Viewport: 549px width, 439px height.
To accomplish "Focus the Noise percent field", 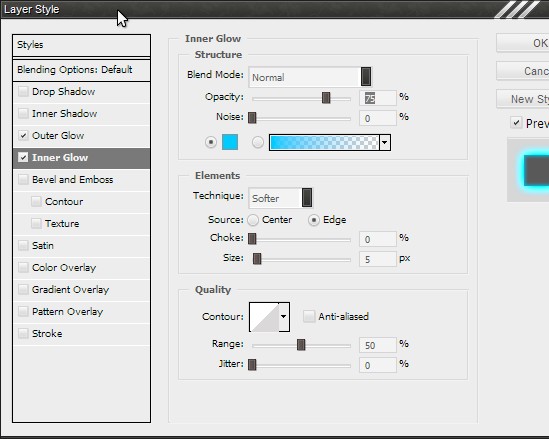I will tap(378, 118).
